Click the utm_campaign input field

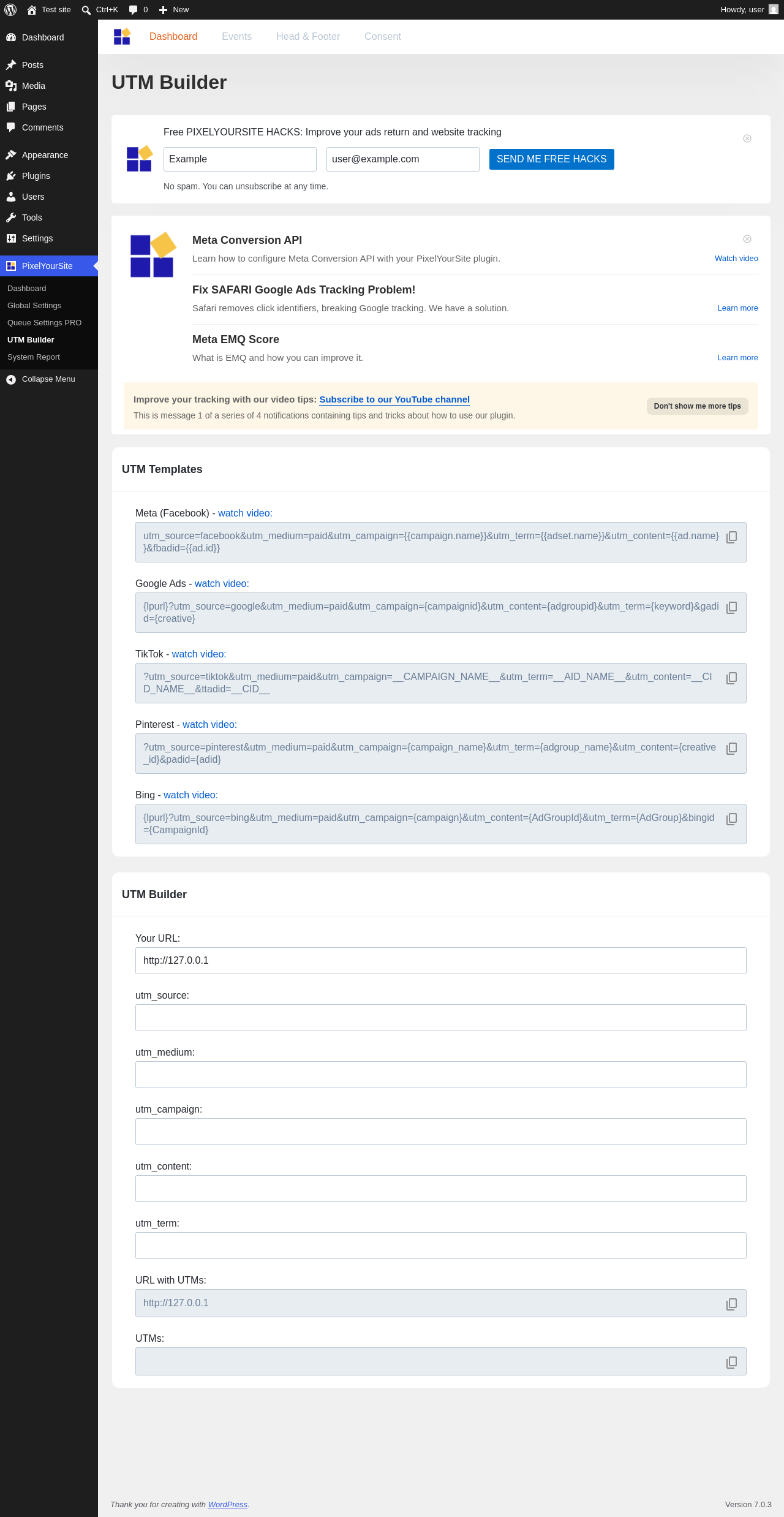(441, 1132)
